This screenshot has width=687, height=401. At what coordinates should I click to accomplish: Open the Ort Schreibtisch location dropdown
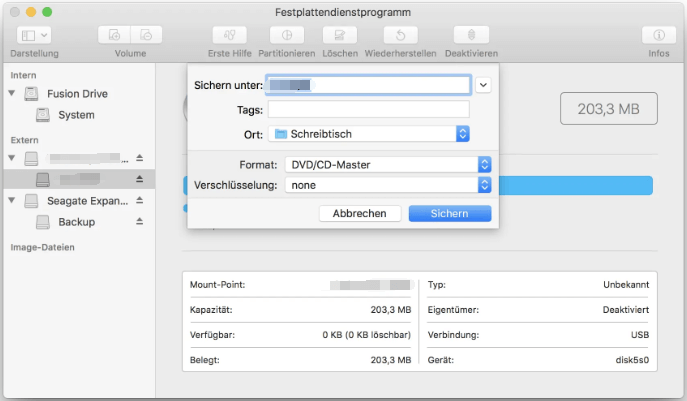tap(368, 134)
